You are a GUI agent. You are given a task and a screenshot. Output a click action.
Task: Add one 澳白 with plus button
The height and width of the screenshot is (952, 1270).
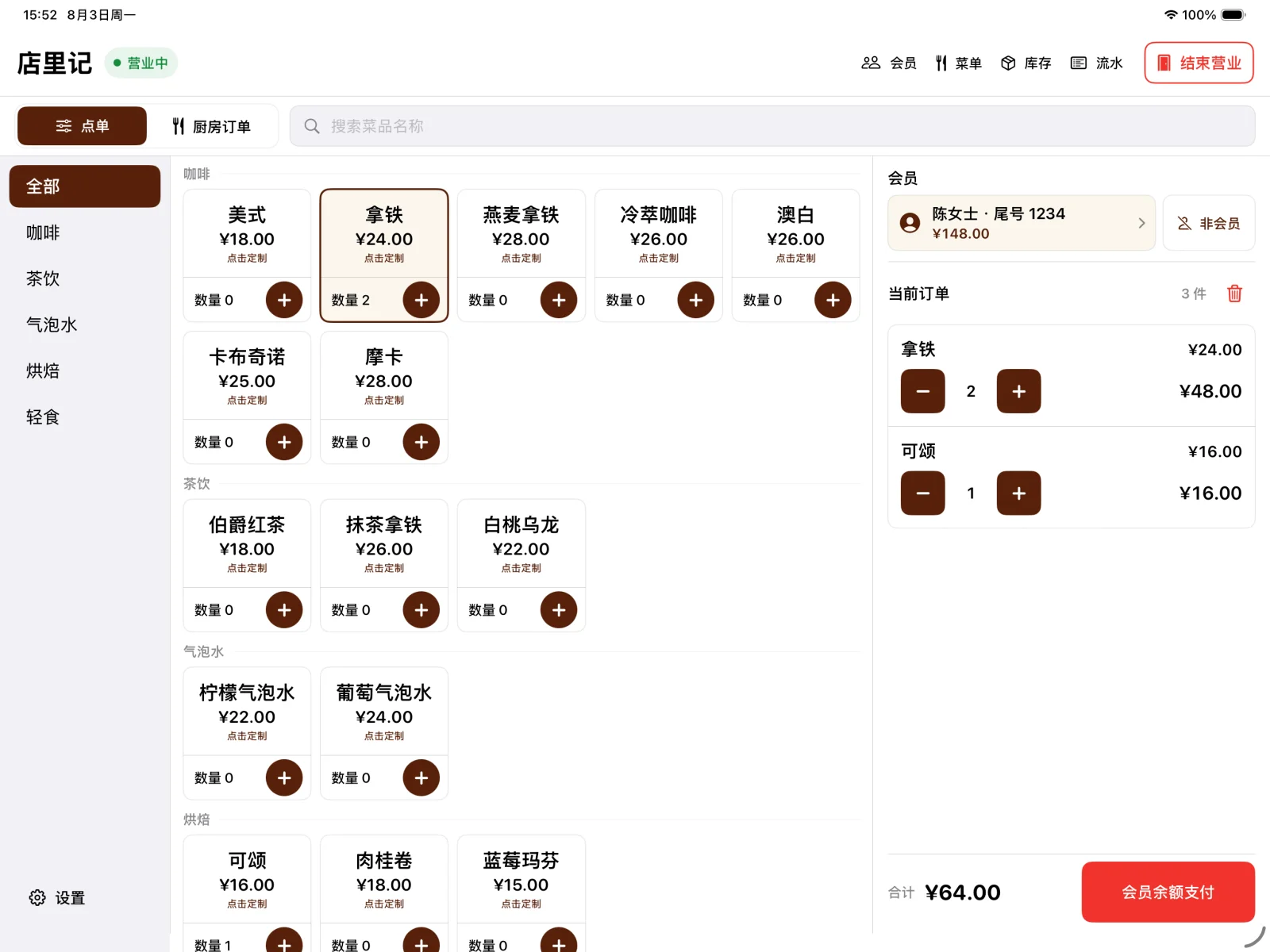(x=833, y=300)
